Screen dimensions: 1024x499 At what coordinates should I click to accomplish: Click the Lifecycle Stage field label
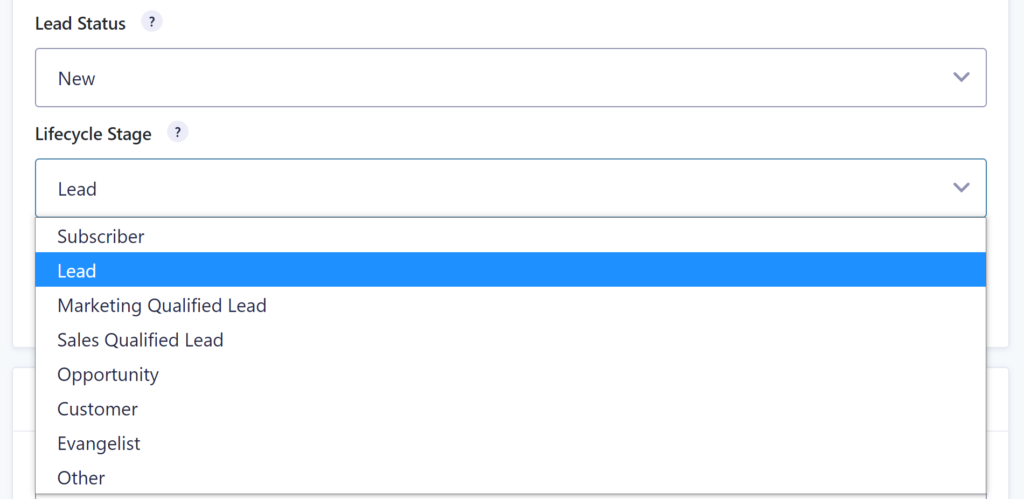click(93, 133)
